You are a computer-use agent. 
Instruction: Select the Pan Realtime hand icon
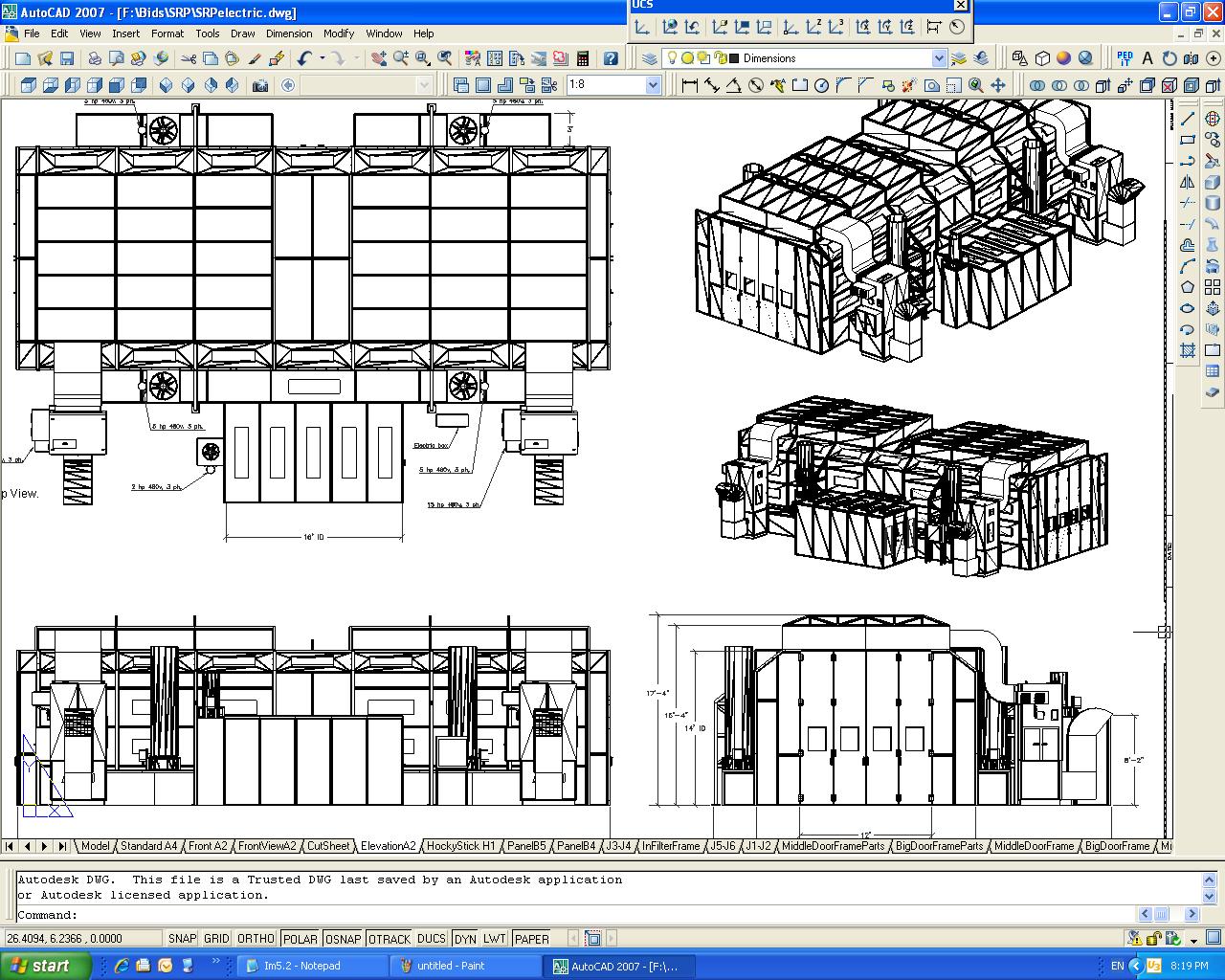point(379,58)
